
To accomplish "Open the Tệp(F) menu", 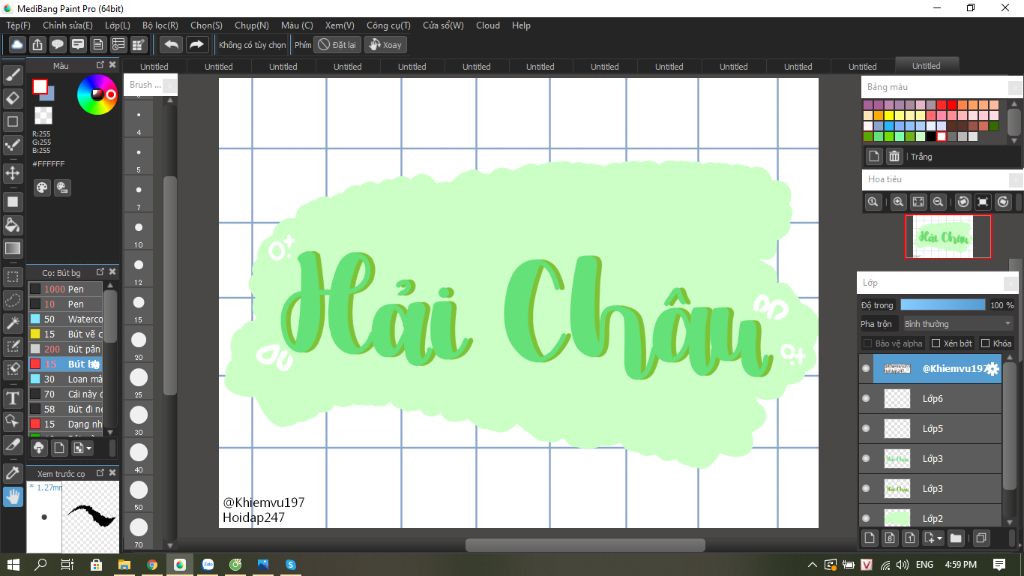I will (18, 25).
